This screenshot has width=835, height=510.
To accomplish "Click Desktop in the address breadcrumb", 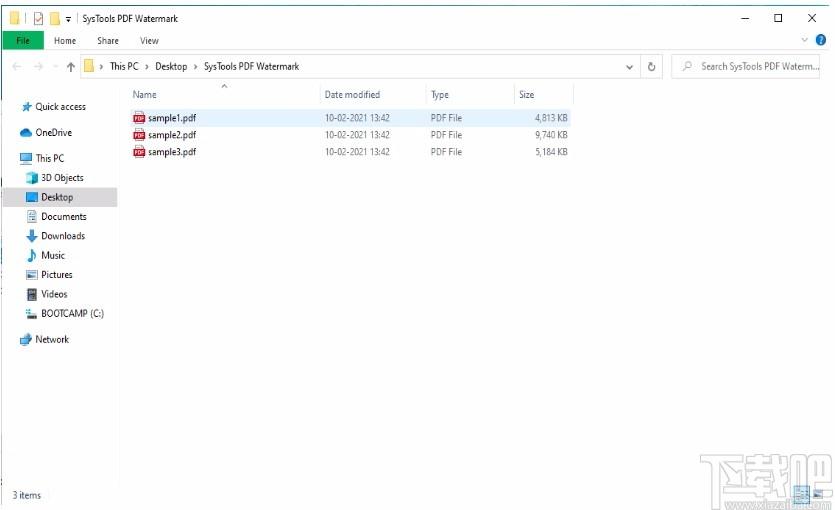I will click(x=171, y=67).
